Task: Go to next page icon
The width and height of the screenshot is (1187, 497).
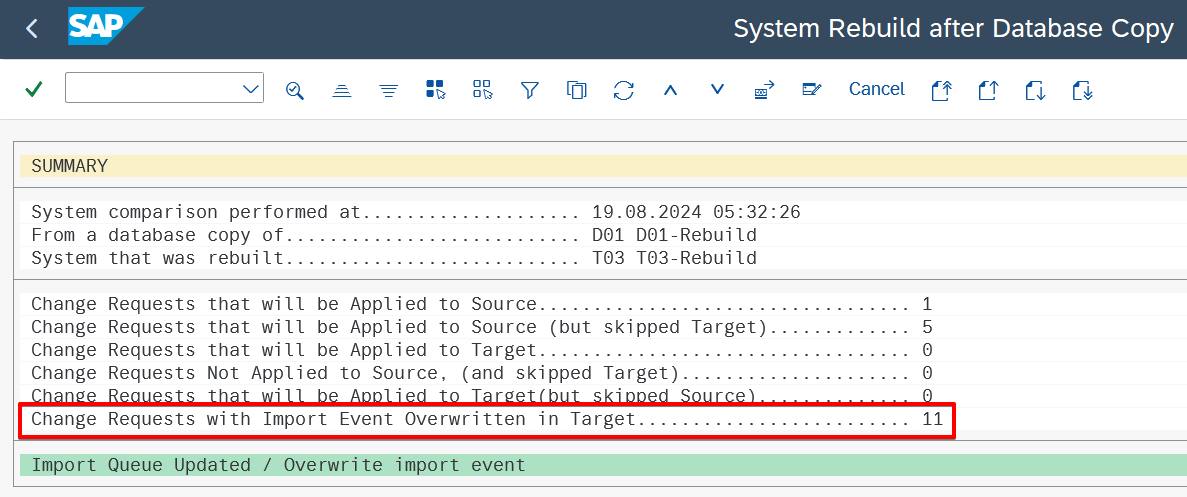Action: [1035, 90]
